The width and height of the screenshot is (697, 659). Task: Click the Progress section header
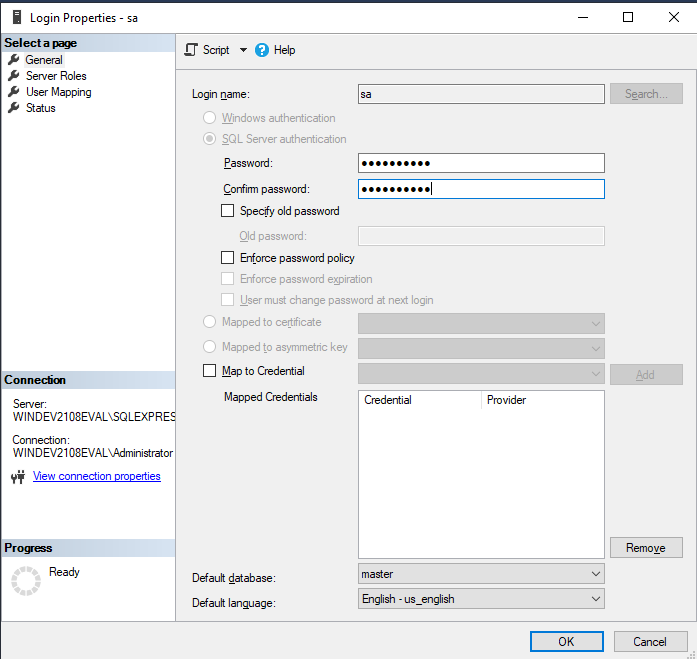tap(88, 548)
